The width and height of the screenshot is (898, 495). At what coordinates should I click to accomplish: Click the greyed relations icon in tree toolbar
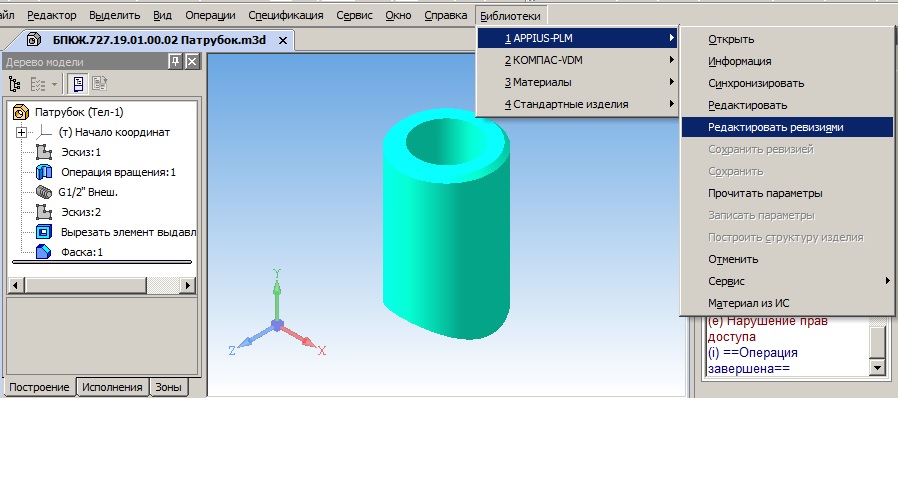point(100,84)
